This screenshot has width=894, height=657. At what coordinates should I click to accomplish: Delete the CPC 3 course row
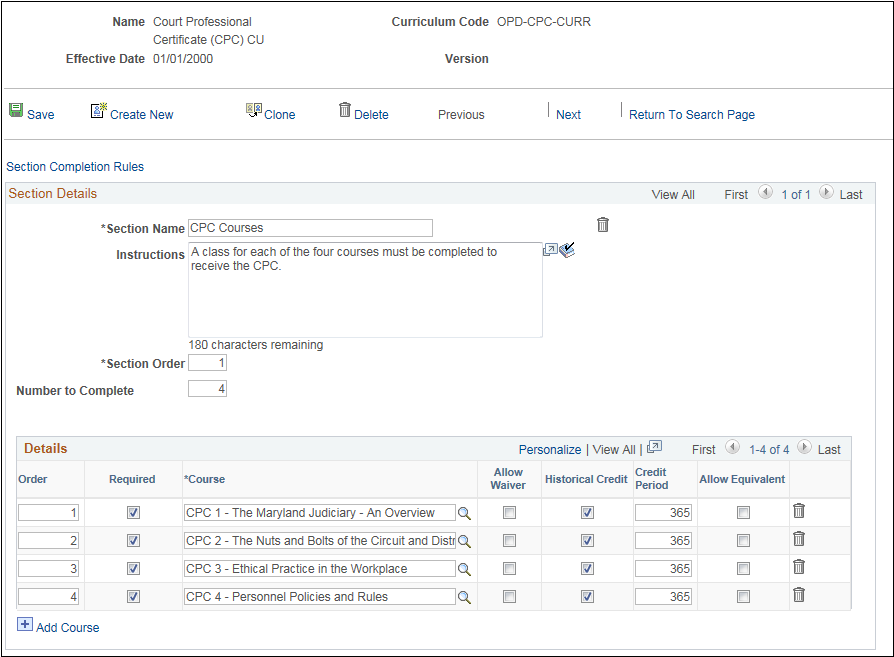click(x=799, y=567)
